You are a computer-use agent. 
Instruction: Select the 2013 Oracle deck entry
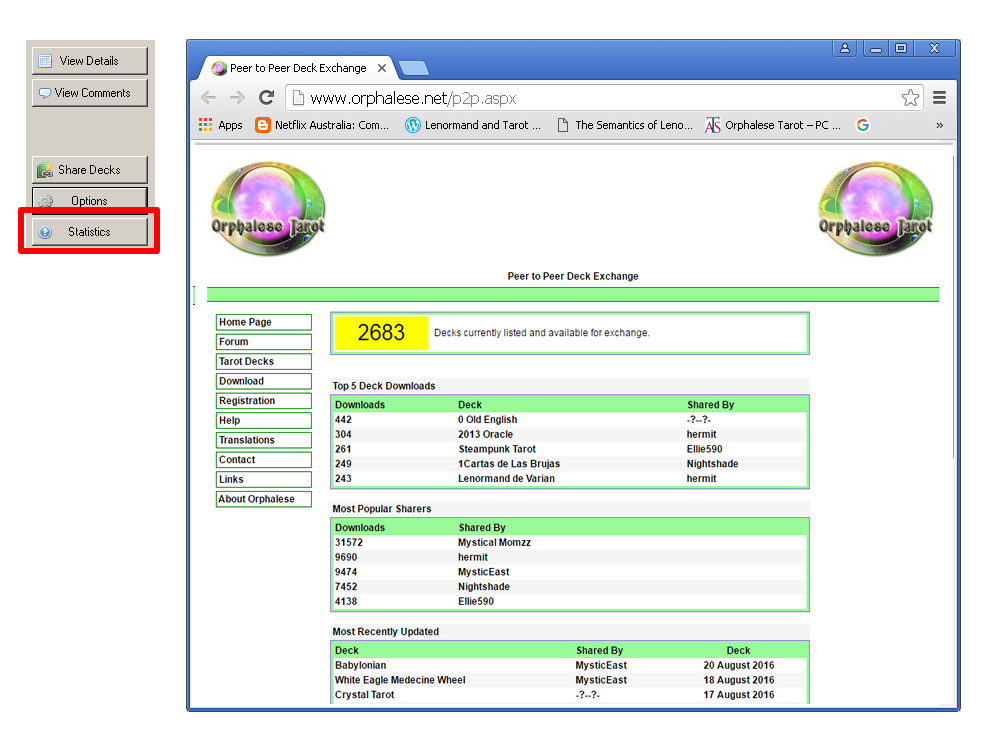tap(485, 434)
